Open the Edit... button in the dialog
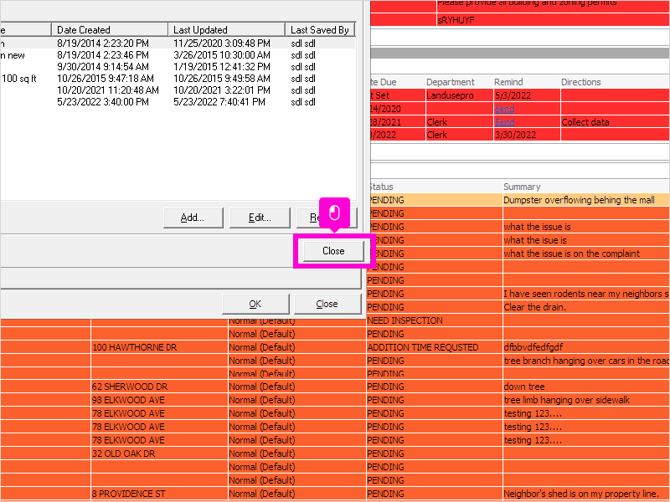 click(x=260, y=217)
